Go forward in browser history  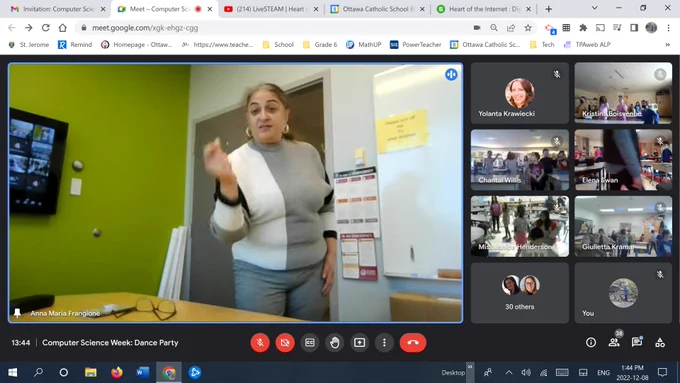pos(29,28)
